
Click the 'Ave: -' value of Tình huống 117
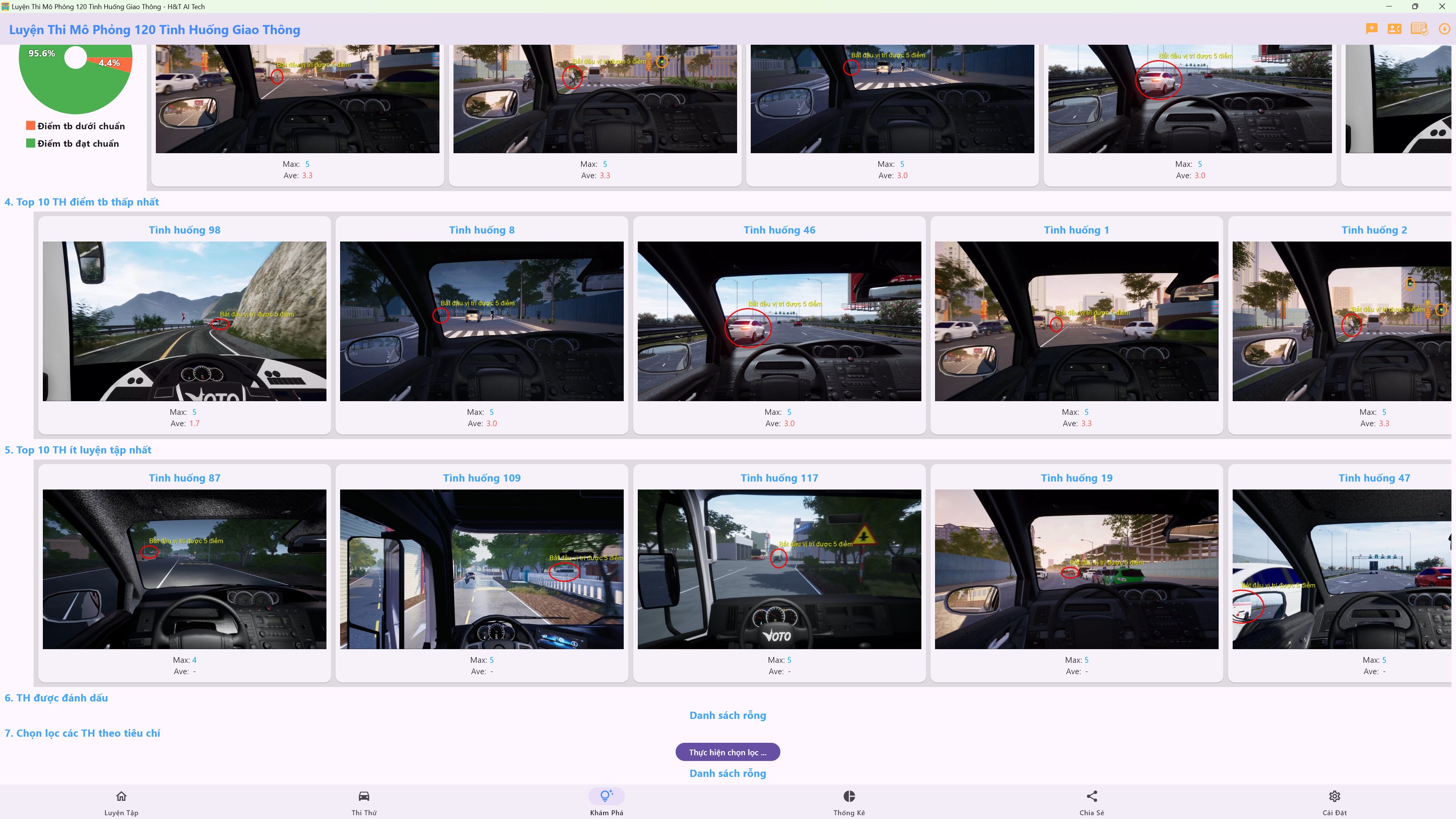[780, 672]
